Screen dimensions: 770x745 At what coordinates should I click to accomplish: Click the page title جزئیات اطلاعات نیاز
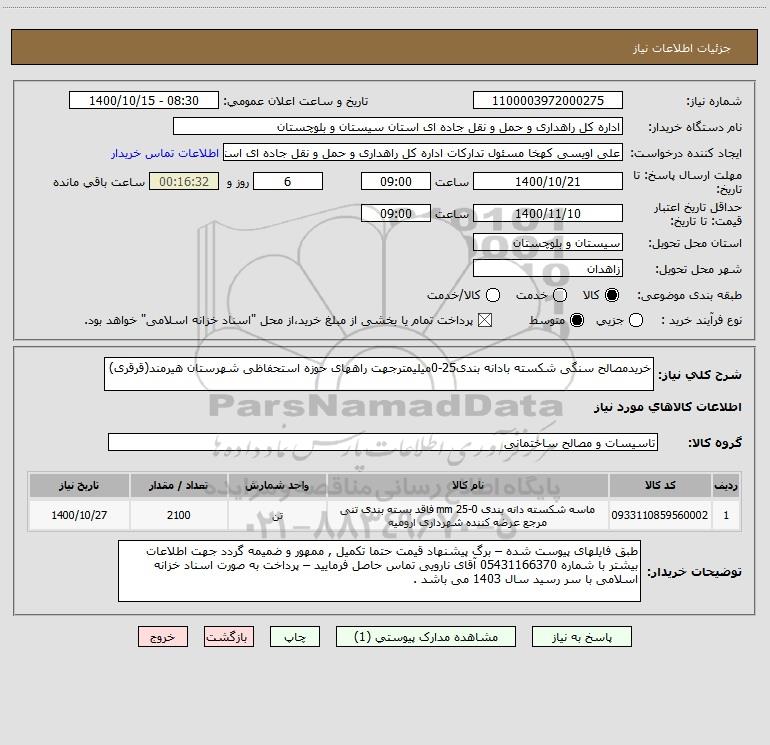[682, 48]
